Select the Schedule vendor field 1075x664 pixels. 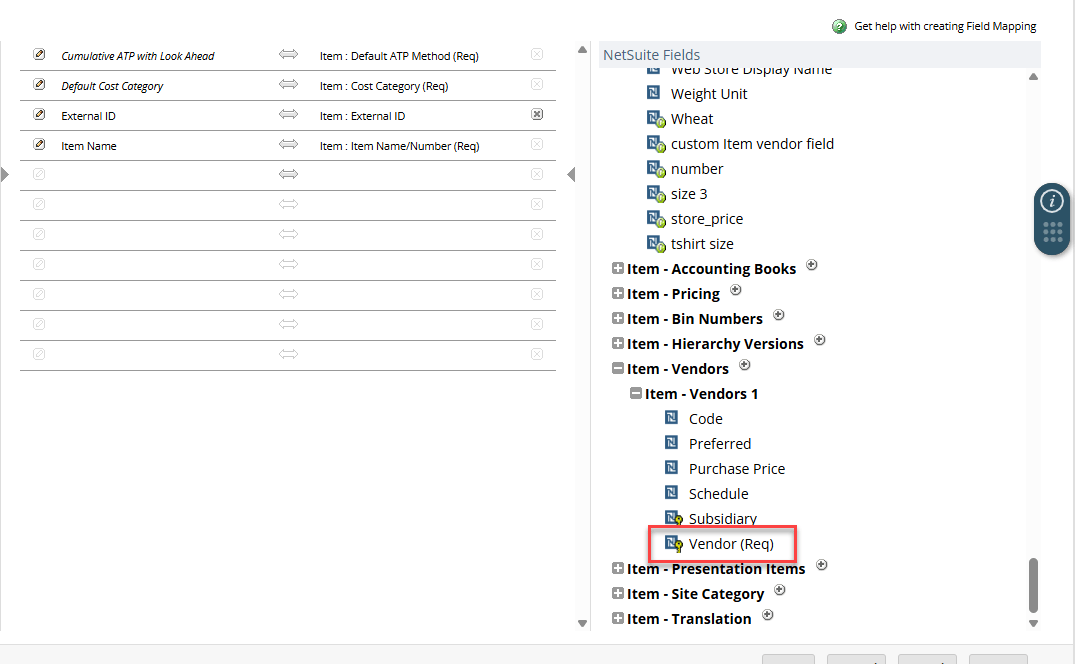point(718,494)
